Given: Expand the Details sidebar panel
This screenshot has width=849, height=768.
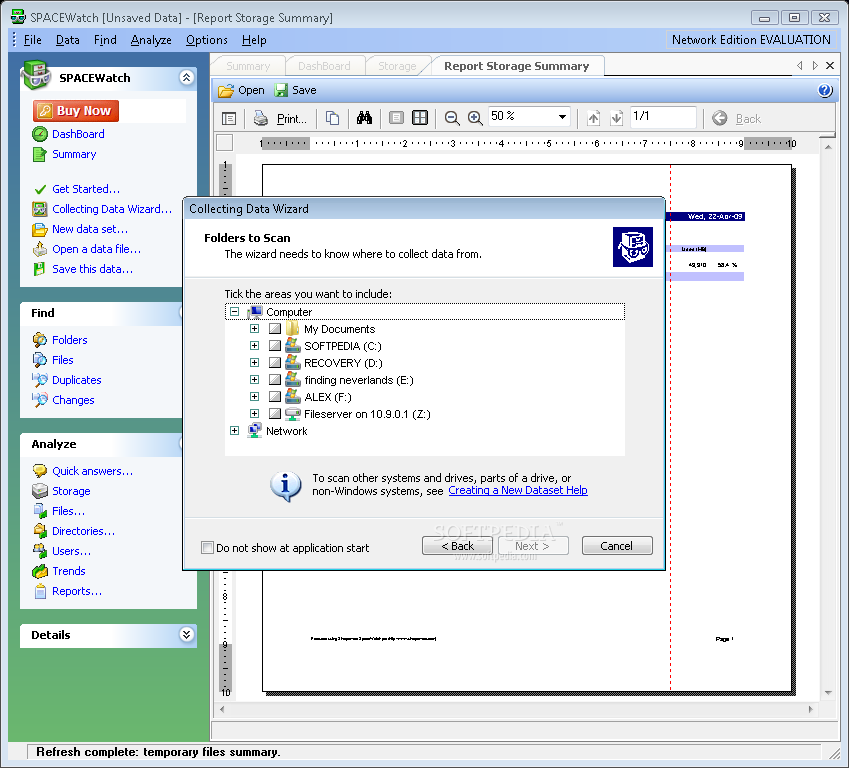Looking at the screenshot, I should coord(186,634).
